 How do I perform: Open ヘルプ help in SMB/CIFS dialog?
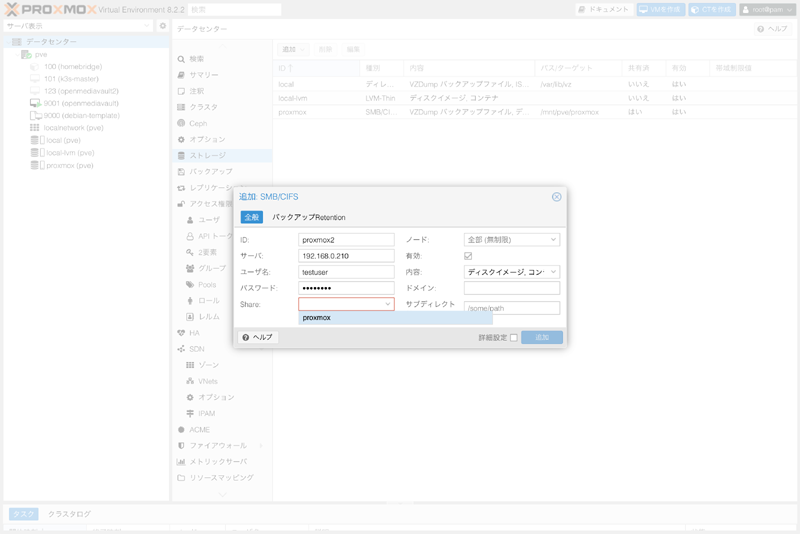258,337
